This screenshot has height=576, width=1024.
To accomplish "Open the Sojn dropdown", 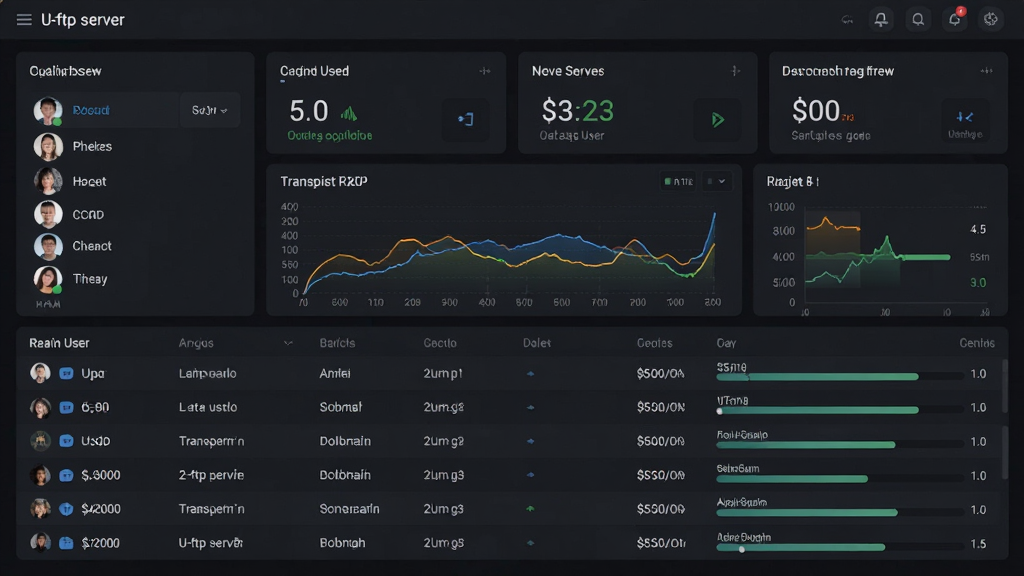I will [x=210, y=110].
